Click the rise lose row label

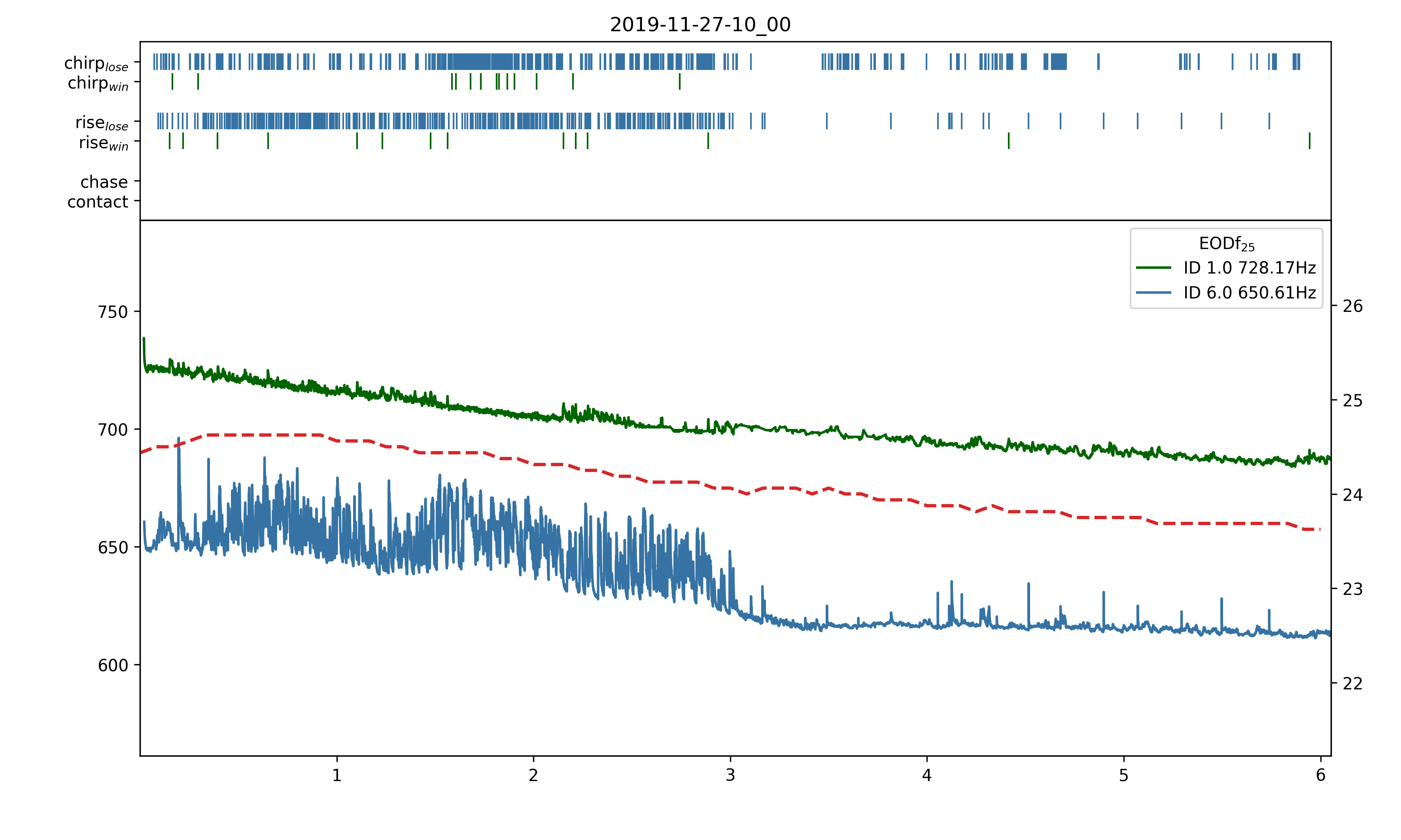[101, 123]
